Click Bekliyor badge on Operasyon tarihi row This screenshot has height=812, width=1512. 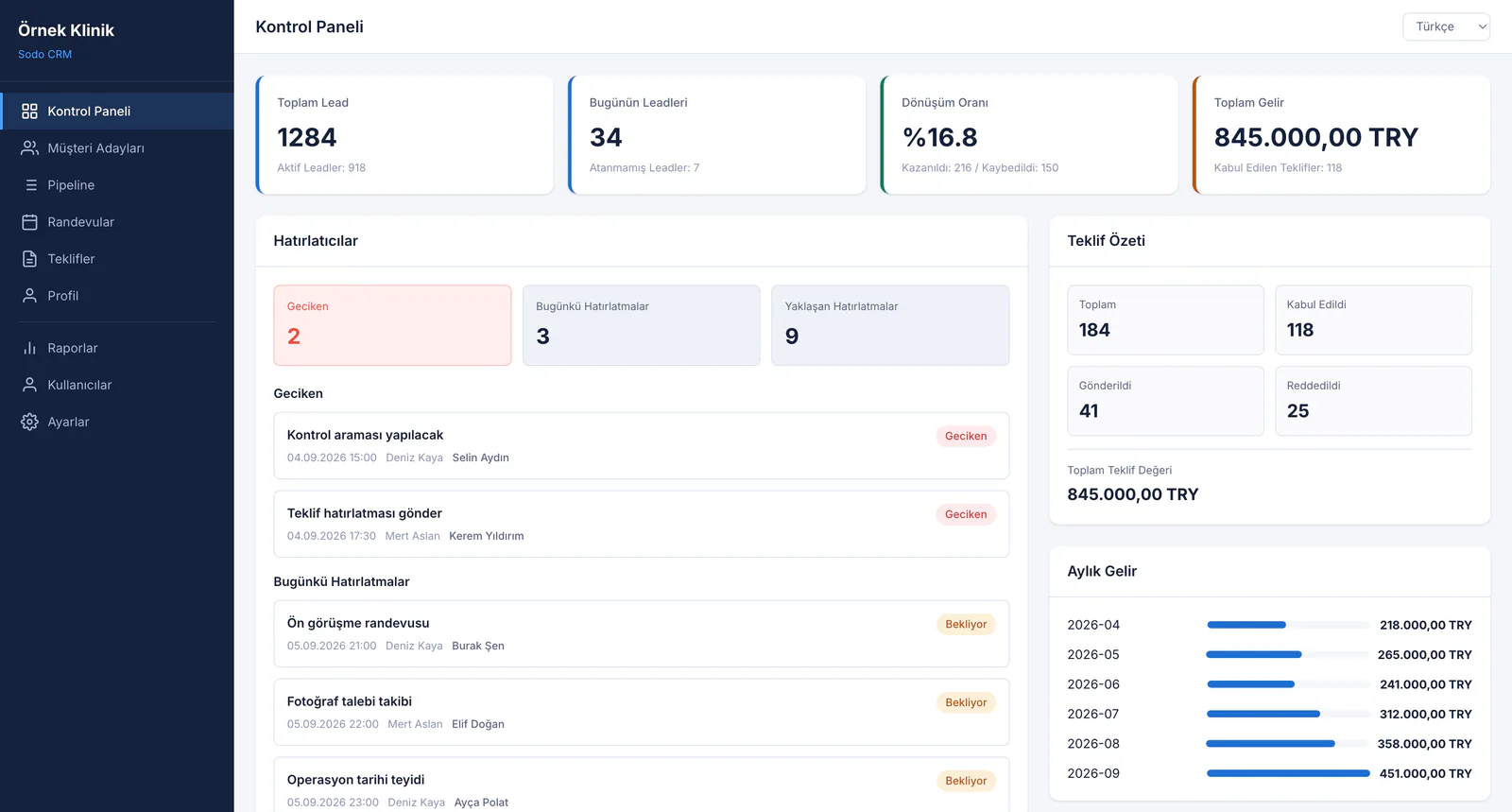[966, 781]
